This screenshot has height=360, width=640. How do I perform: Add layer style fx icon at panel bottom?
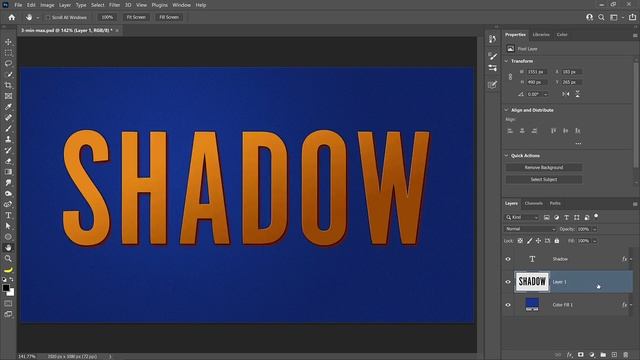569,355
